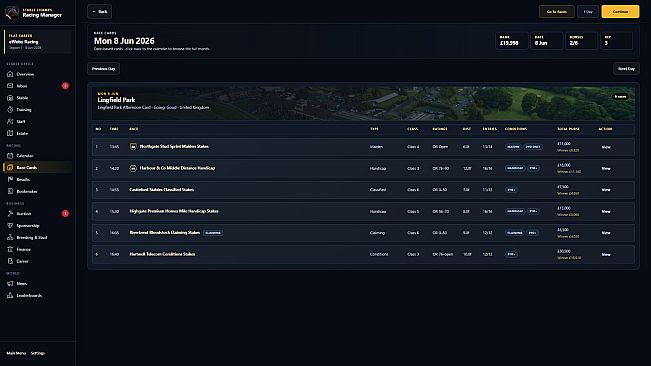Click the Lingfield Park course banner image
This screenshot has height=366, width=651.
pos(363,104)
